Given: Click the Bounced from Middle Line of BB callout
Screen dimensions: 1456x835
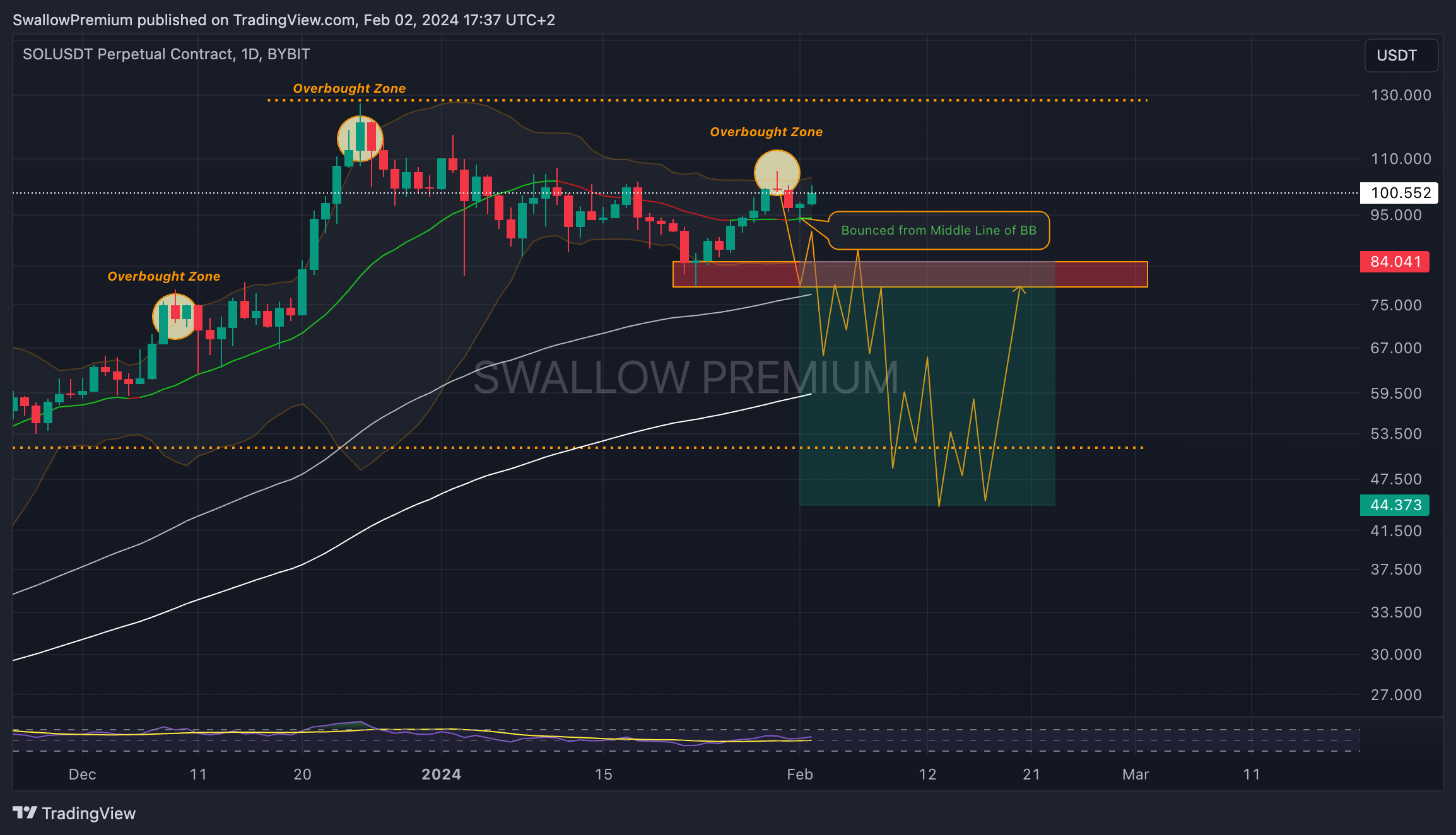Looking at the screenshot, I should pos(939,231).
